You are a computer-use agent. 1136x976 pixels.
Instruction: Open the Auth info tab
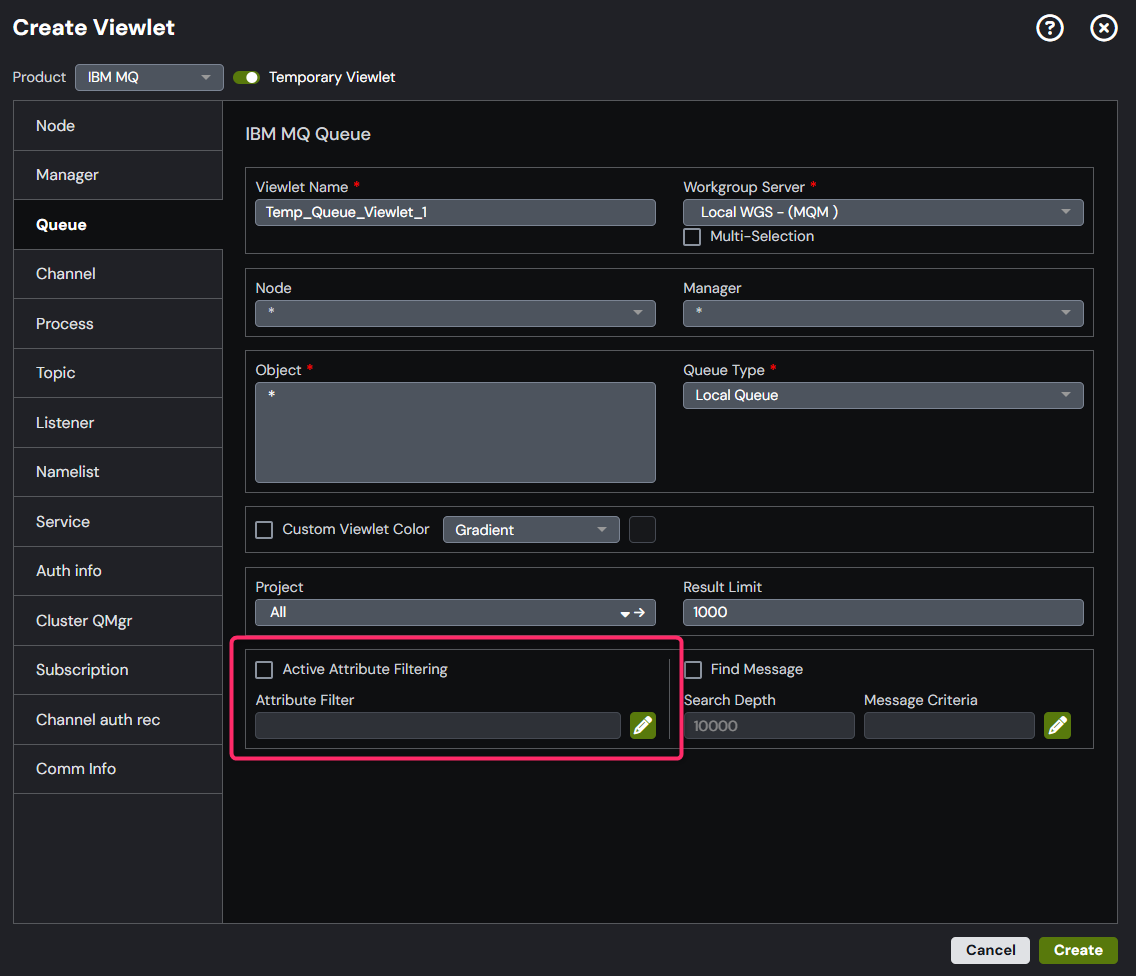pos(118,571)
